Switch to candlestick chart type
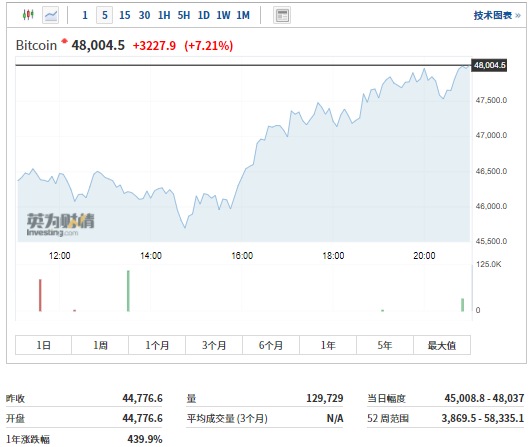The image size is (530, 447). pyautogui.click(x=28, y=15)
